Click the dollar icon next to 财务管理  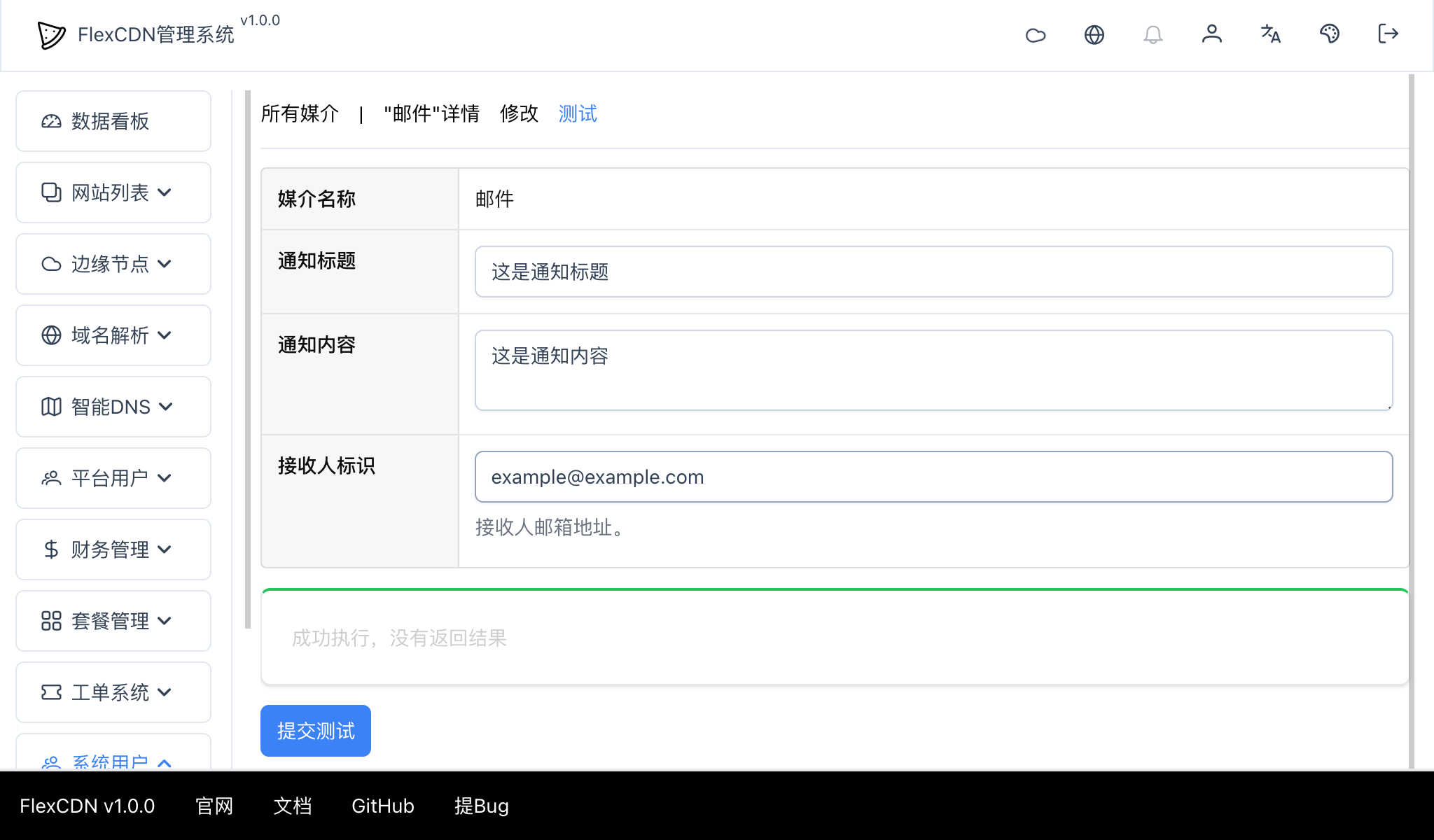pos(50,549)
